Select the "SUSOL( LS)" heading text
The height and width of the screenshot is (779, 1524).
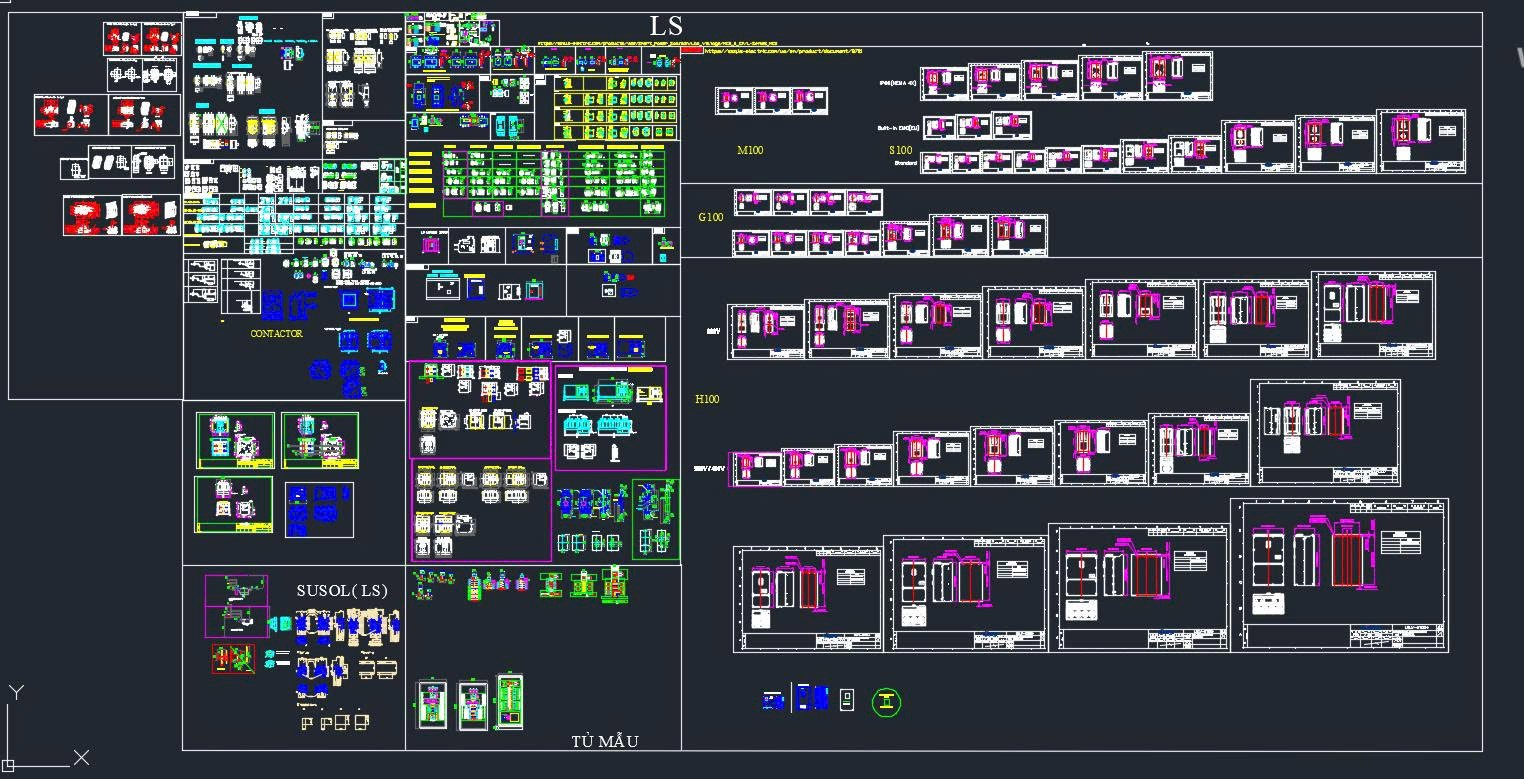click(x=342, y=591)
